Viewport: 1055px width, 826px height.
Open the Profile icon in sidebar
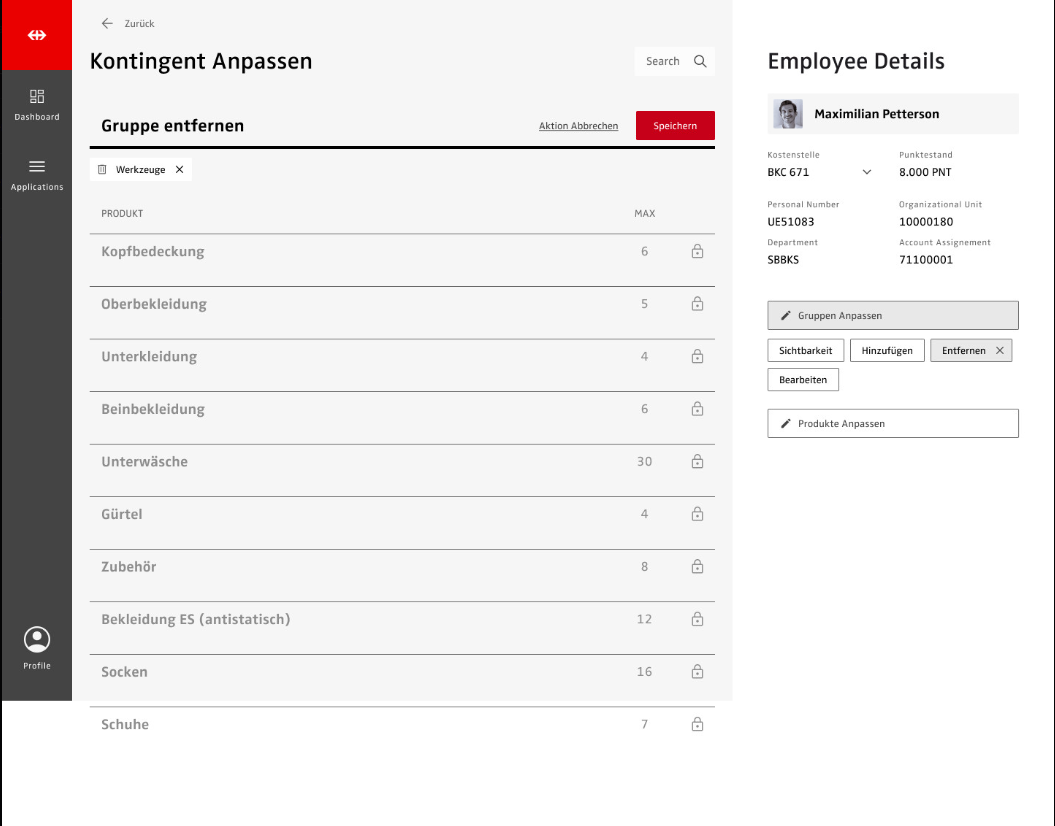point(36,641)
